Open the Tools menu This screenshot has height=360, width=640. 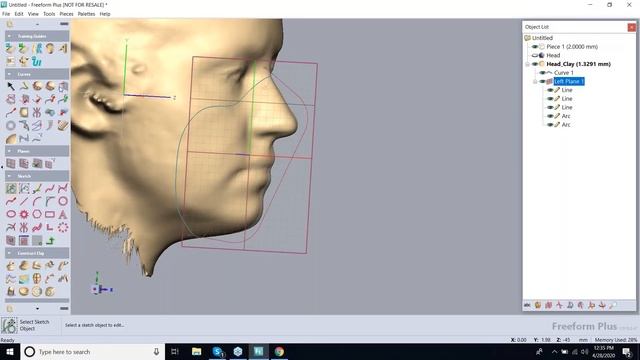[x=49, y=14]
